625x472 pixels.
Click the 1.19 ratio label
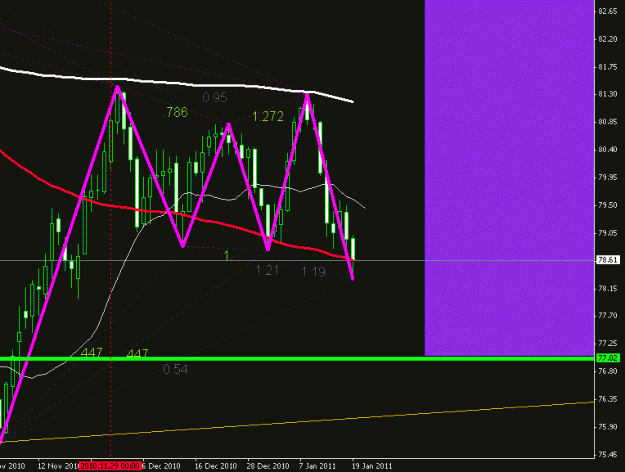pos(314,272)
